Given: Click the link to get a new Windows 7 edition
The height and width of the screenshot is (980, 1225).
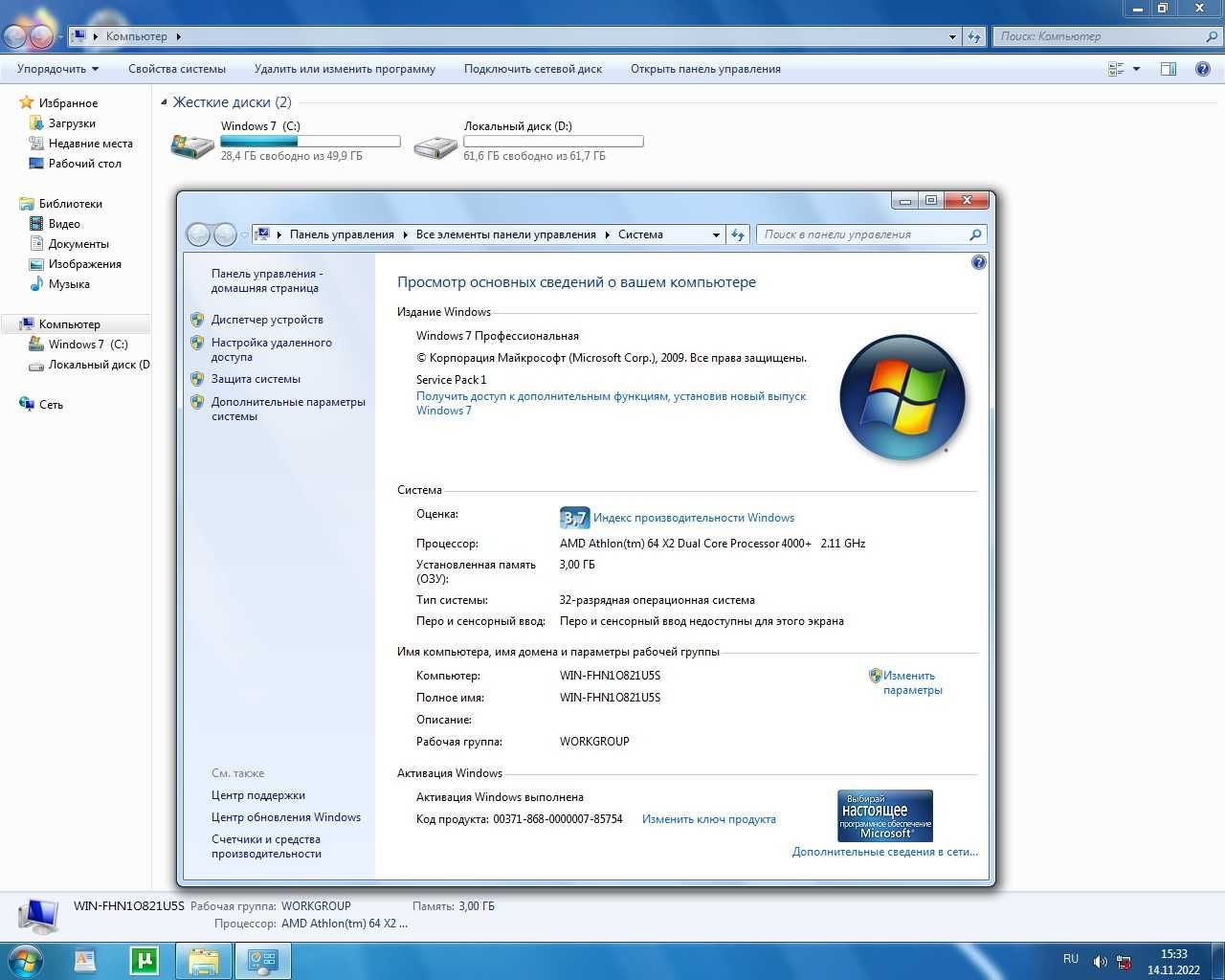Looking at the screenshot, I should tap(611, 403).
